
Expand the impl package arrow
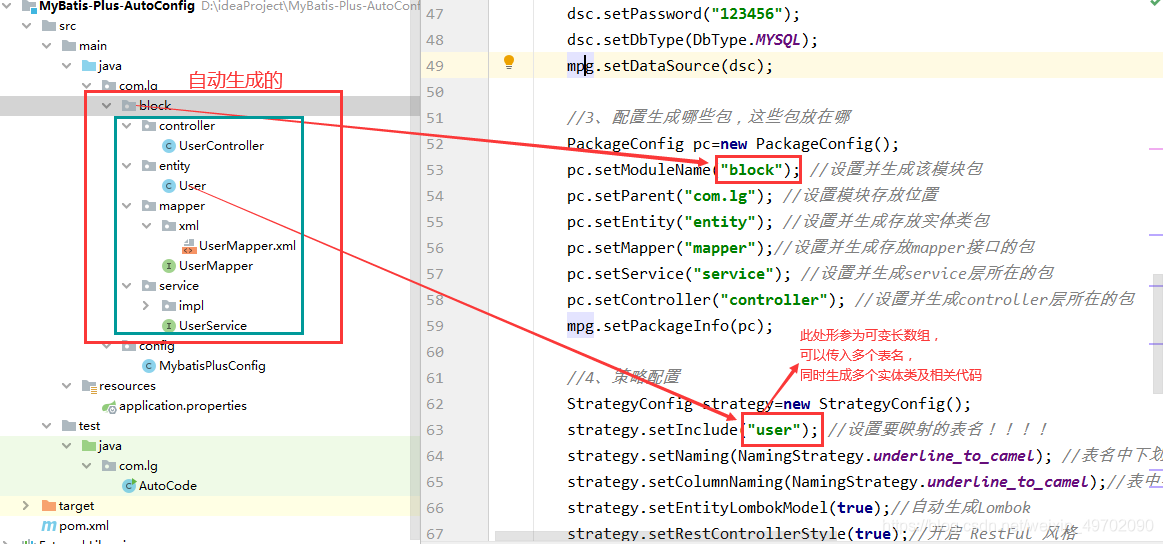pyautogui.click(x=147, y=306)
